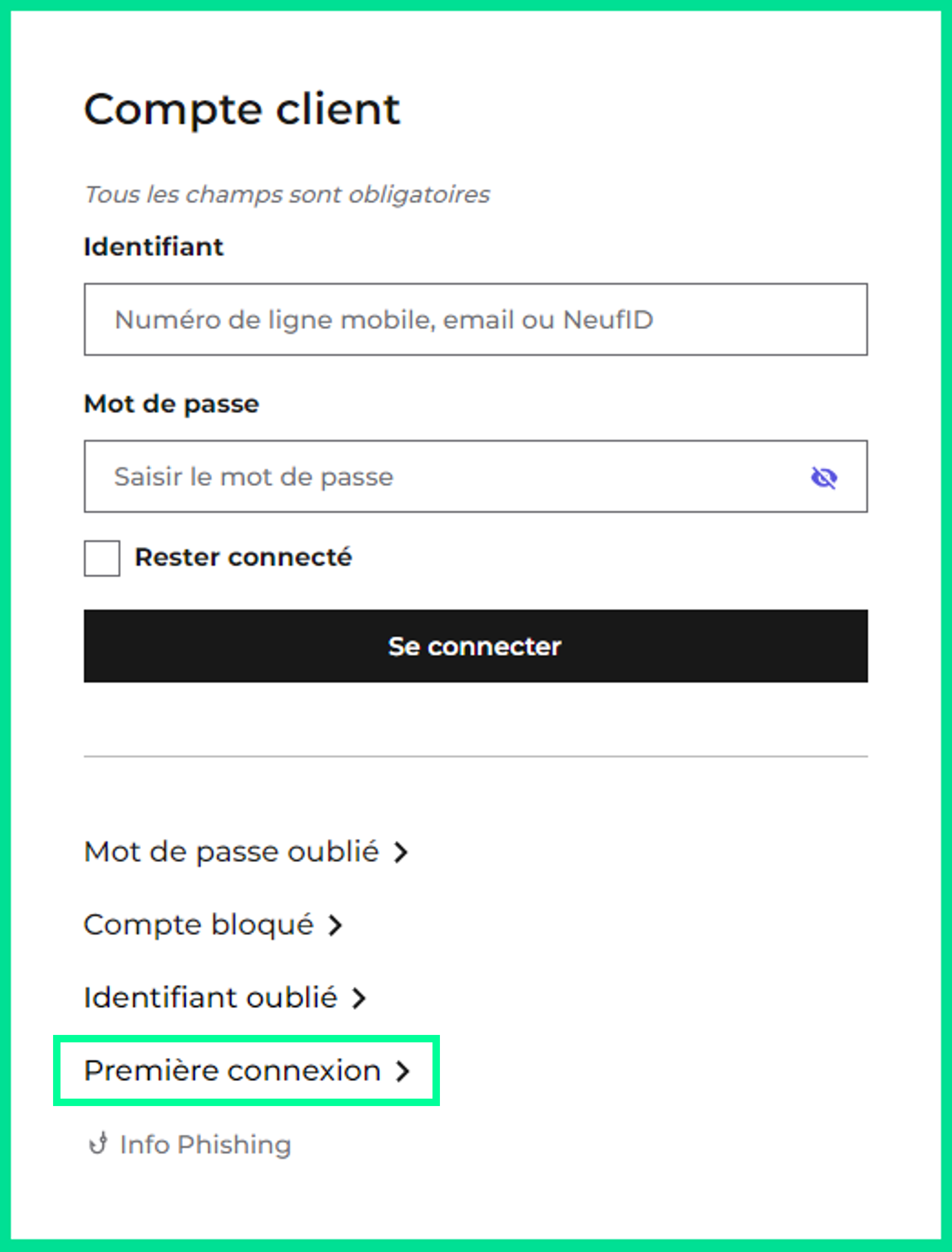Focus the Saisir le mot de passe field
Screen dimensions: 952x1252
pyautogui.click(x=442, y=477)
